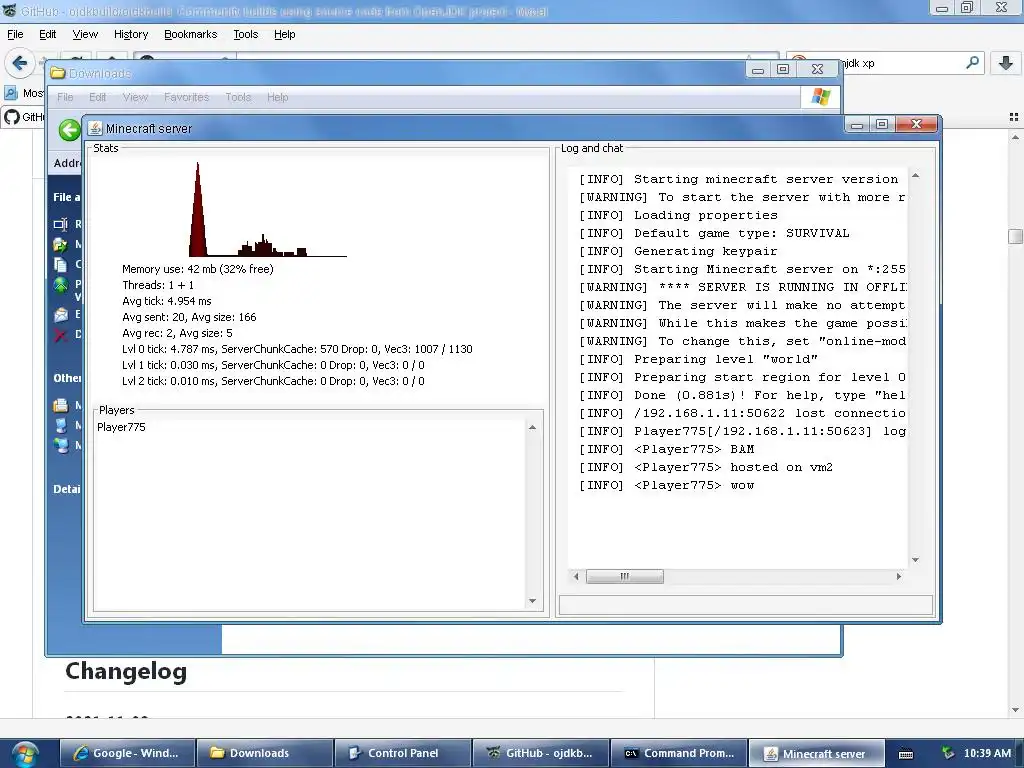Click the browser page scrollbar thumb
The height and width of the screenshot is (768, 1024).
coord(1015,236)
